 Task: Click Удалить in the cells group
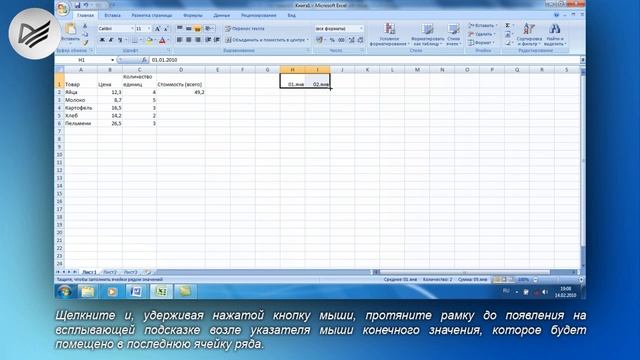[482, 34]
